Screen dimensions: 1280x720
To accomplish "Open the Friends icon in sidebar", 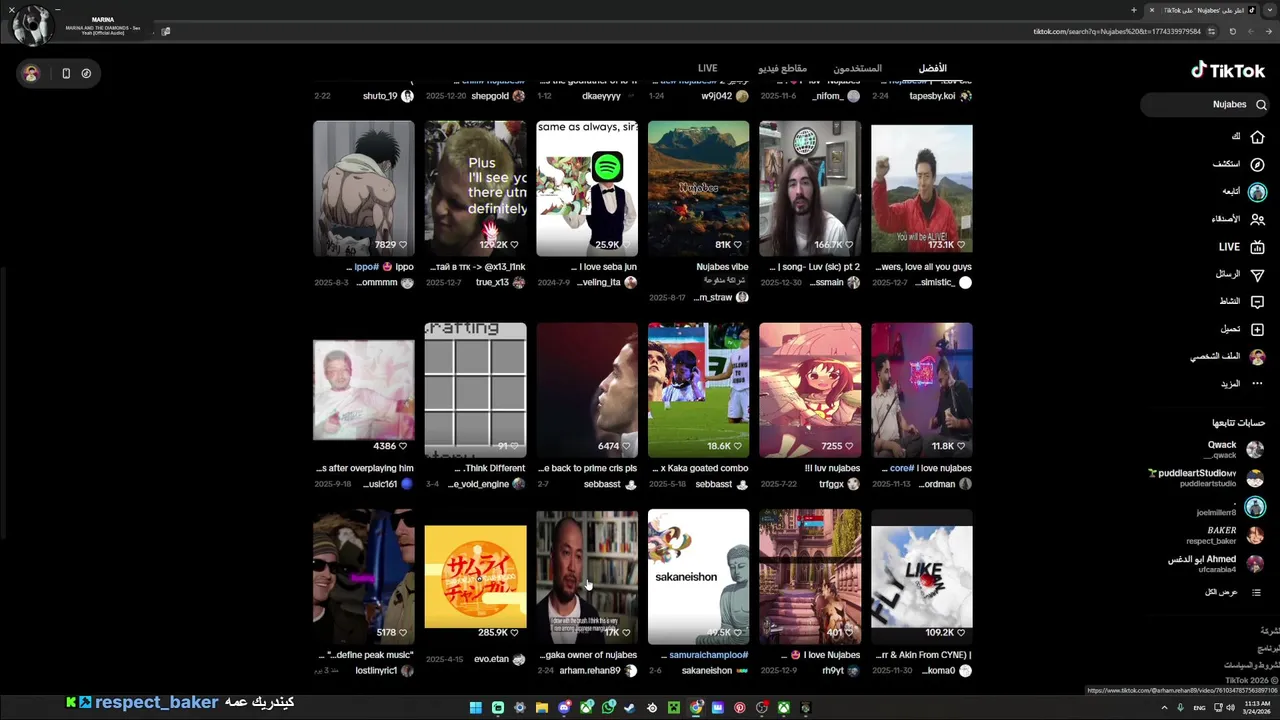I will (x=1257, y=219).
